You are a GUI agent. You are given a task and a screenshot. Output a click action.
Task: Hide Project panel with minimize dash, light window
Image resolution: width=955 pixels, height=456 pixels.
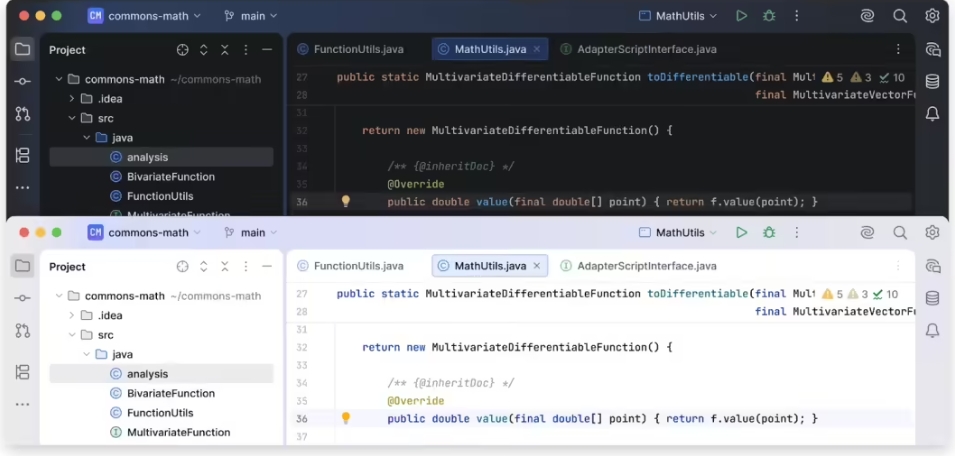pos(267,267)
